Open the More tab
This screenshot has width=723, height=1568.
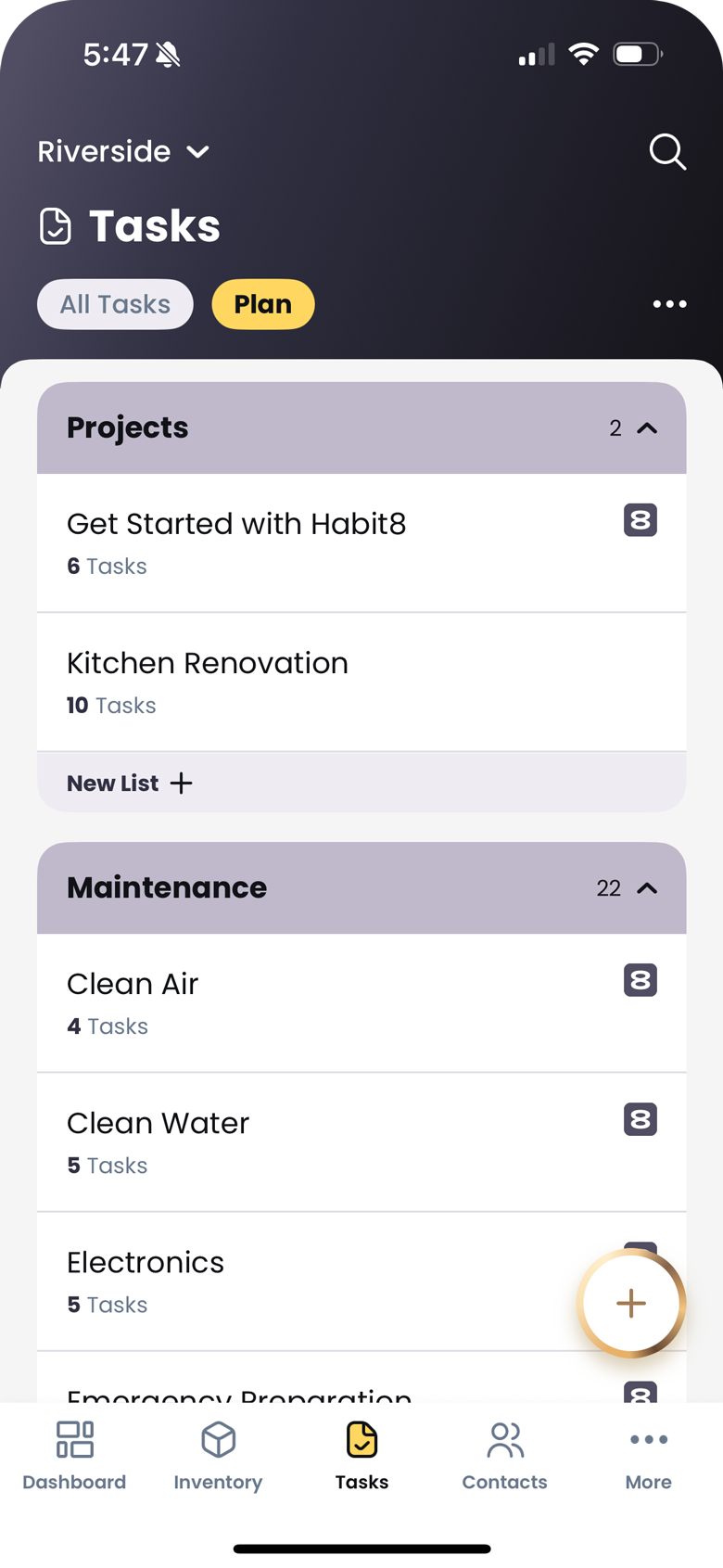click(x=648, y=1455)
